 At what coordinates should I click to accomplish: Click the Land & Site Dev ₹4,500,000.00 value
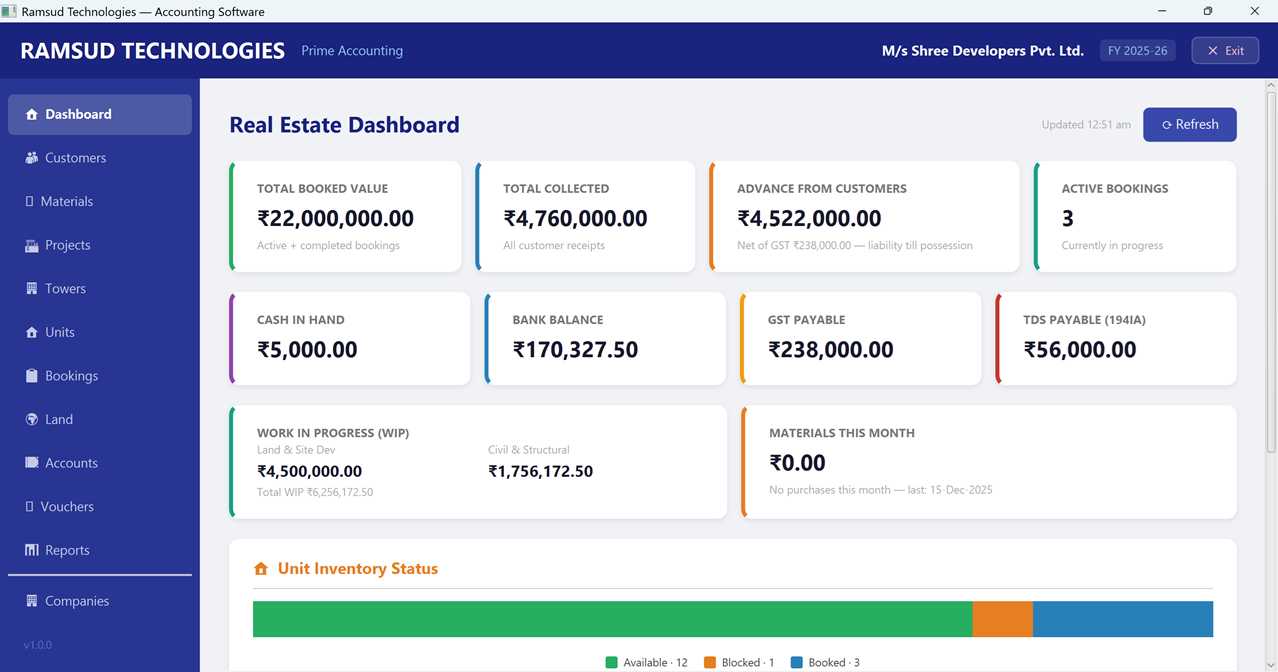click(309, 471)
